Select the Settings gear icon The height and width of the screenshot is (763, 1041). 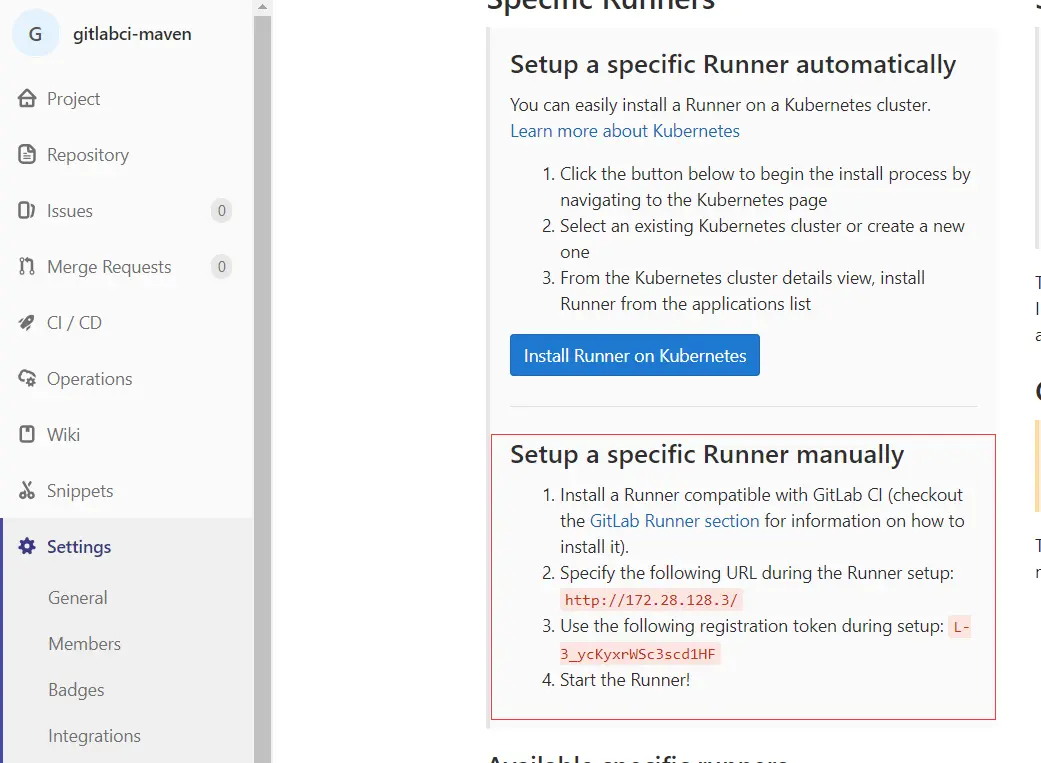27,547
